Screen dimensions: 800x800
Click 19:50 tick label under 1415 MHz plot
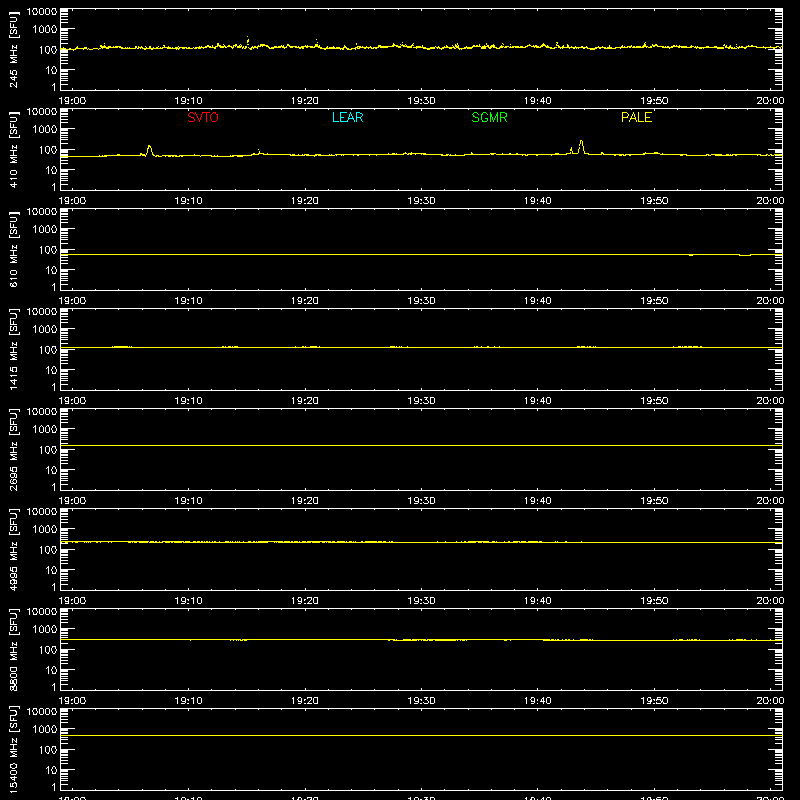[x=654, y=401]
